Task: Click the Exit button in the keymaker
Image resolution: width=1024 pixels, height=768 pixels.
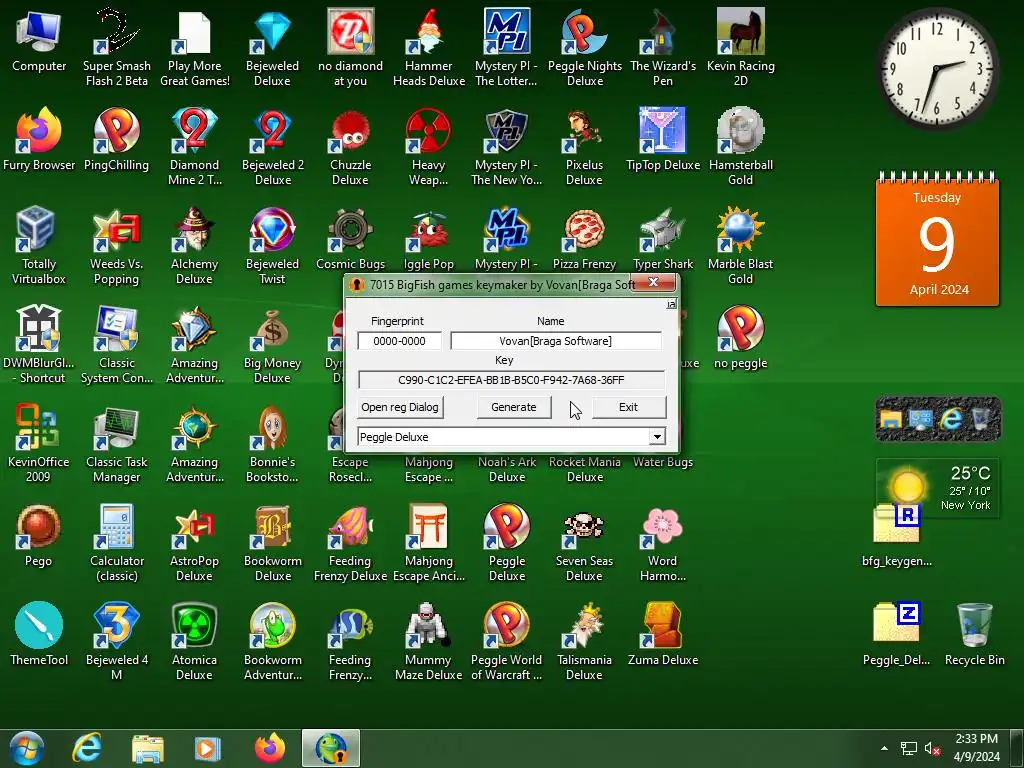Action: click(x=628, y=407)
